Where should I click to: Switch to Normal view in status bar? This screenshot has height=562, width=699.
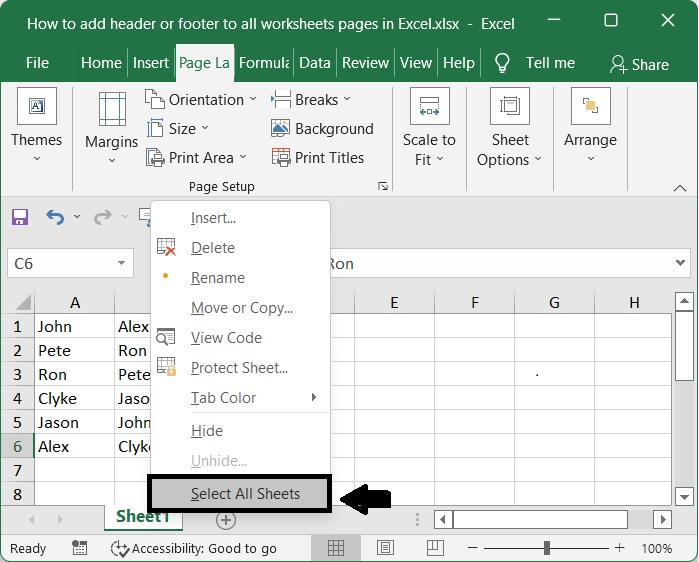pyautogui.click(x=336, y=548)
